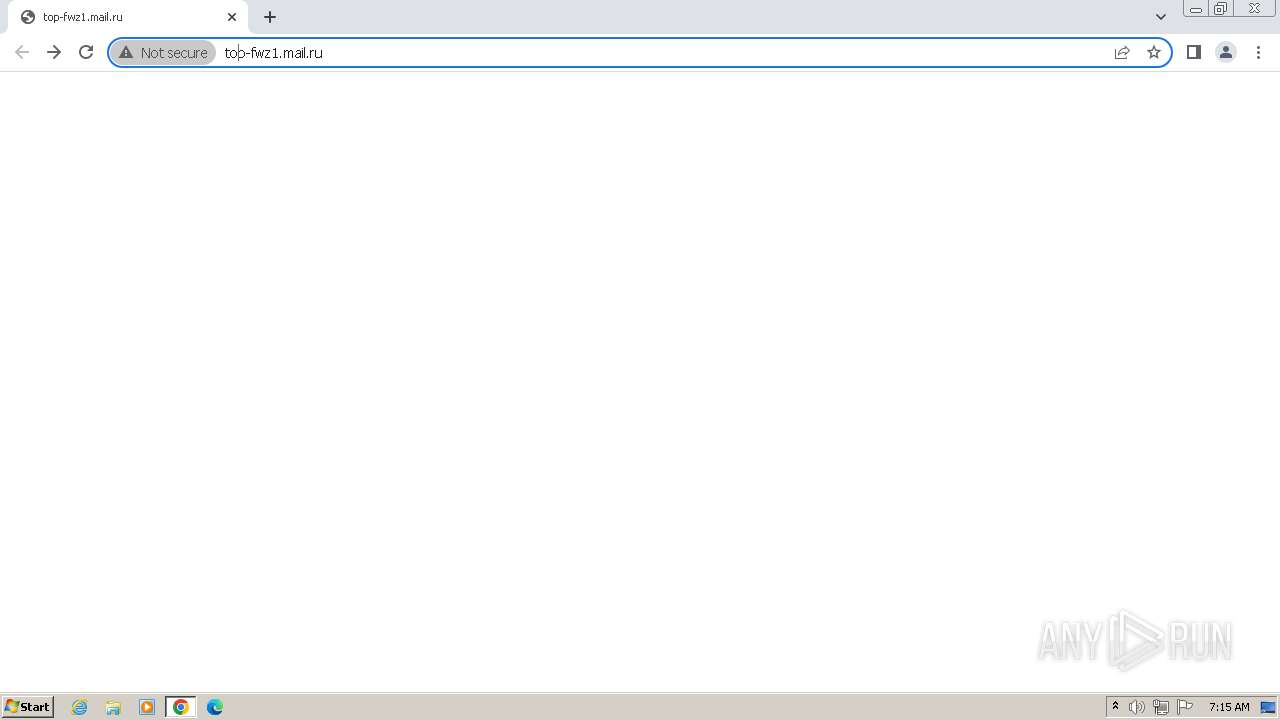This screenshot has width=1280, height=720.
Task: Toggle the Chrome side panel
Action: pos(1193,52)
